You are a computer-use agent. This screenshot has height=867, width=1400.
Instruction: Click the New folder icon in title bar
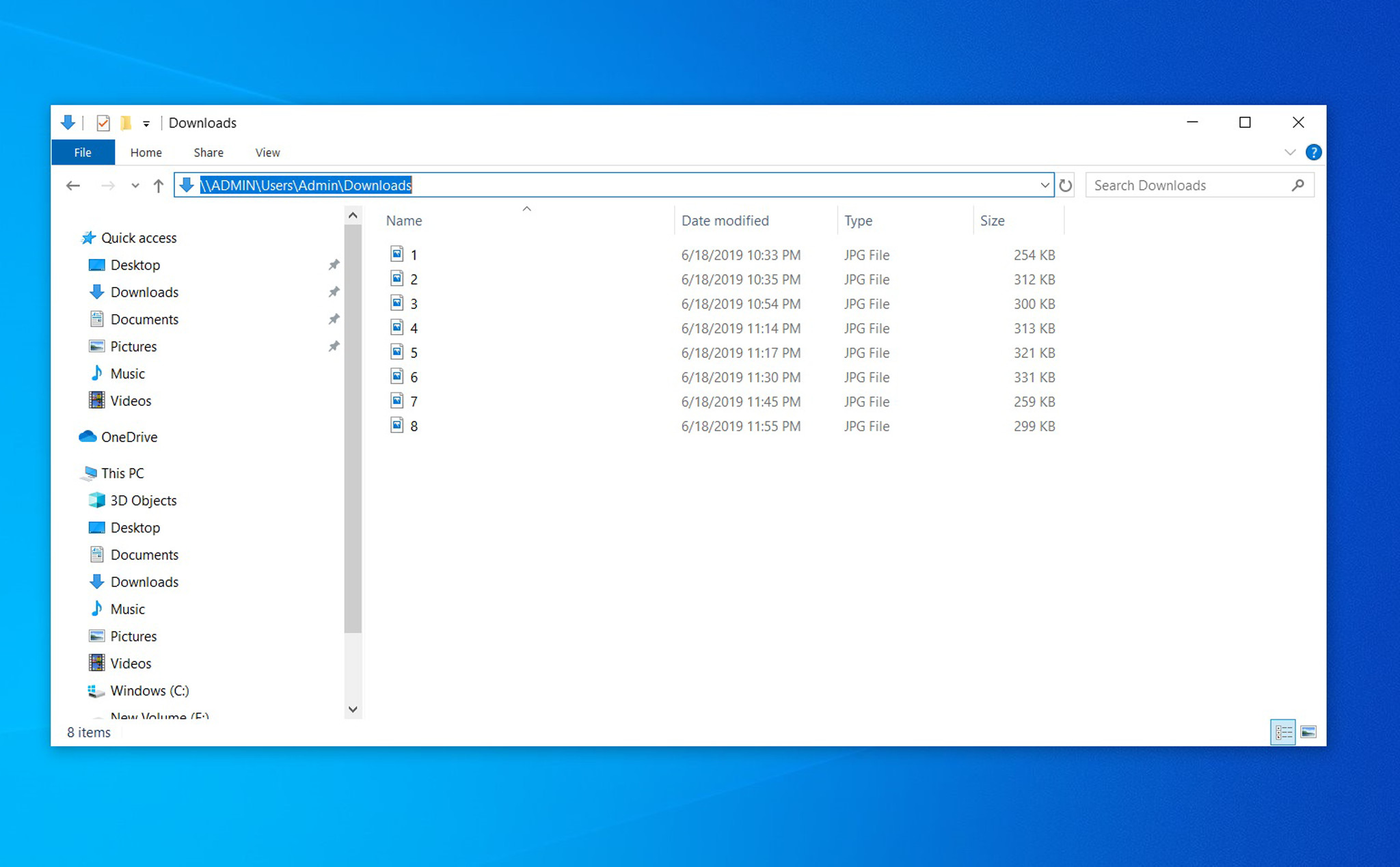126,123
